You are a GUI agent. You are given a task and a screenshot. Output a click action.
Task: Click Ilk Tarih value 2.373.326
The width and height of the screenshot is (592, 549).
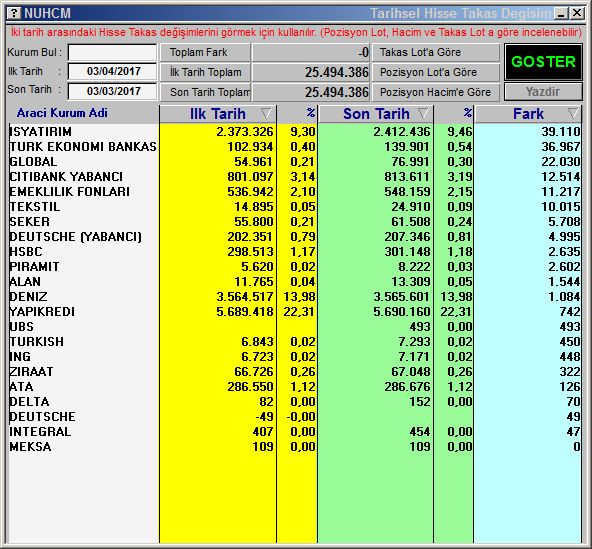(245, 132)
